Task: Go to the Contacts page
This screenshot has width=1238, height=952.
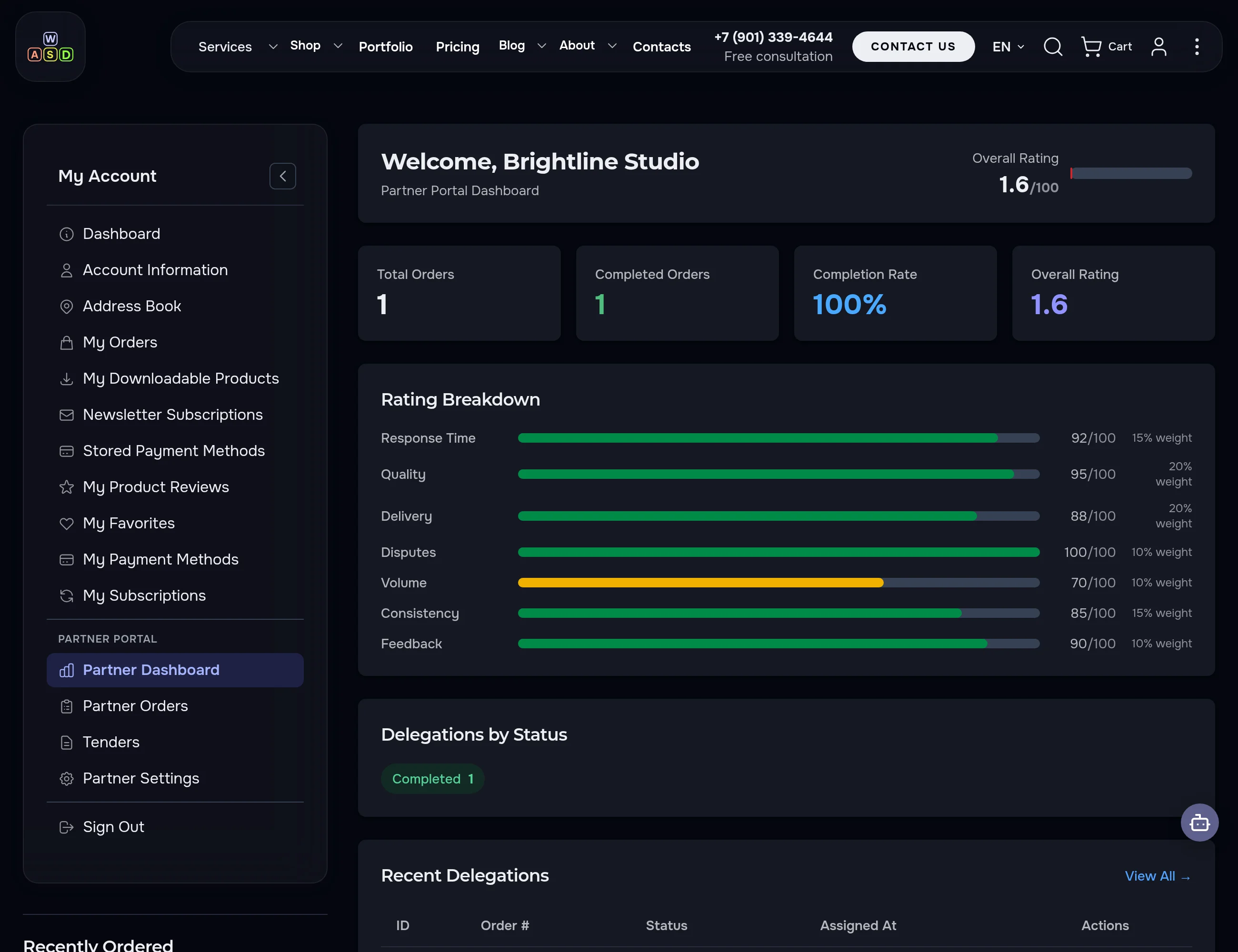Action: [x=661, y=47]
